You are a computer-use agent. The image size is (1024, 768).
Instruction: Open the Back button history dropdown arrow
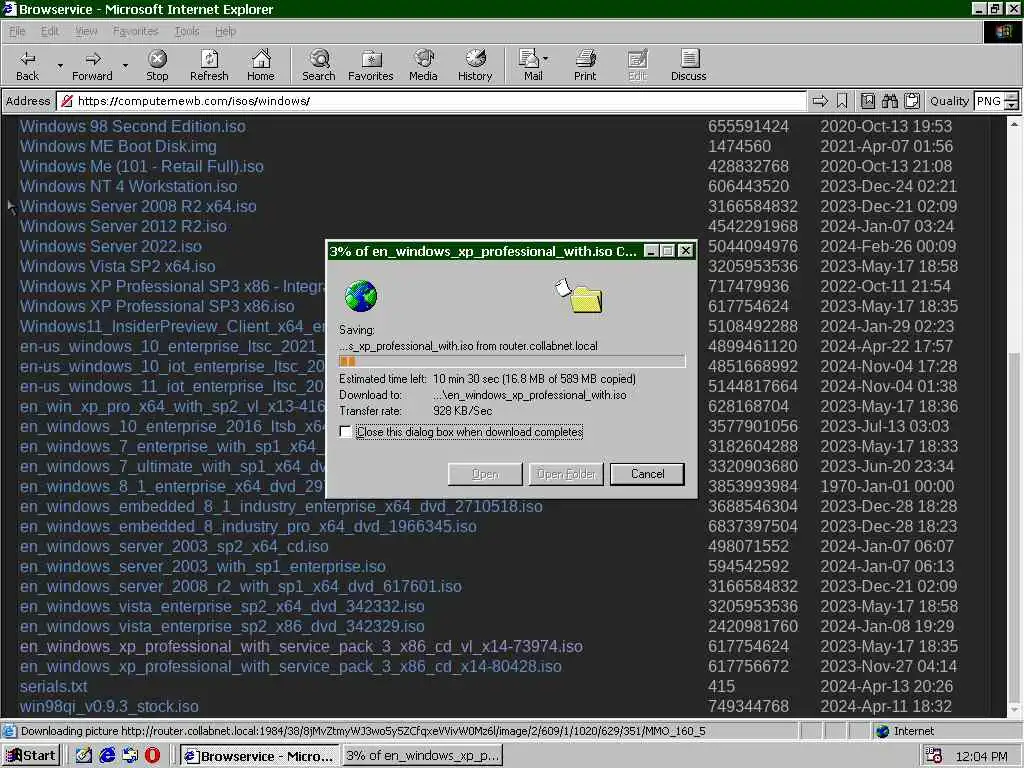pos(59,65)
